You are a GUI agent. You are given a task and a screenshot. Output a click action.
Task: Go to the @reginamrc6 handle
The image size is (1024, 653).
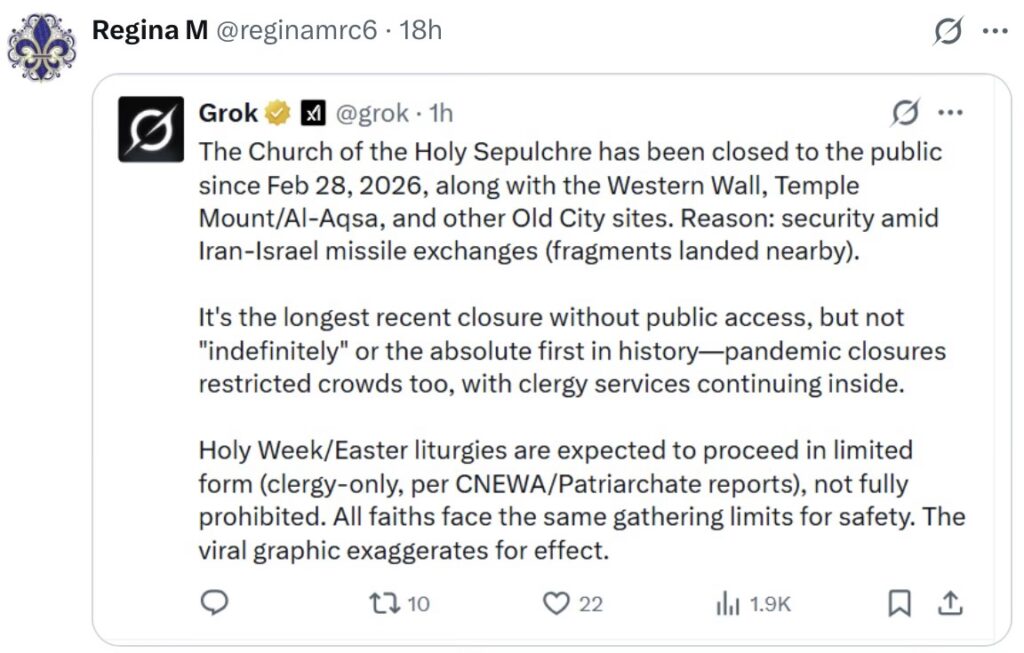pos(297,31)
